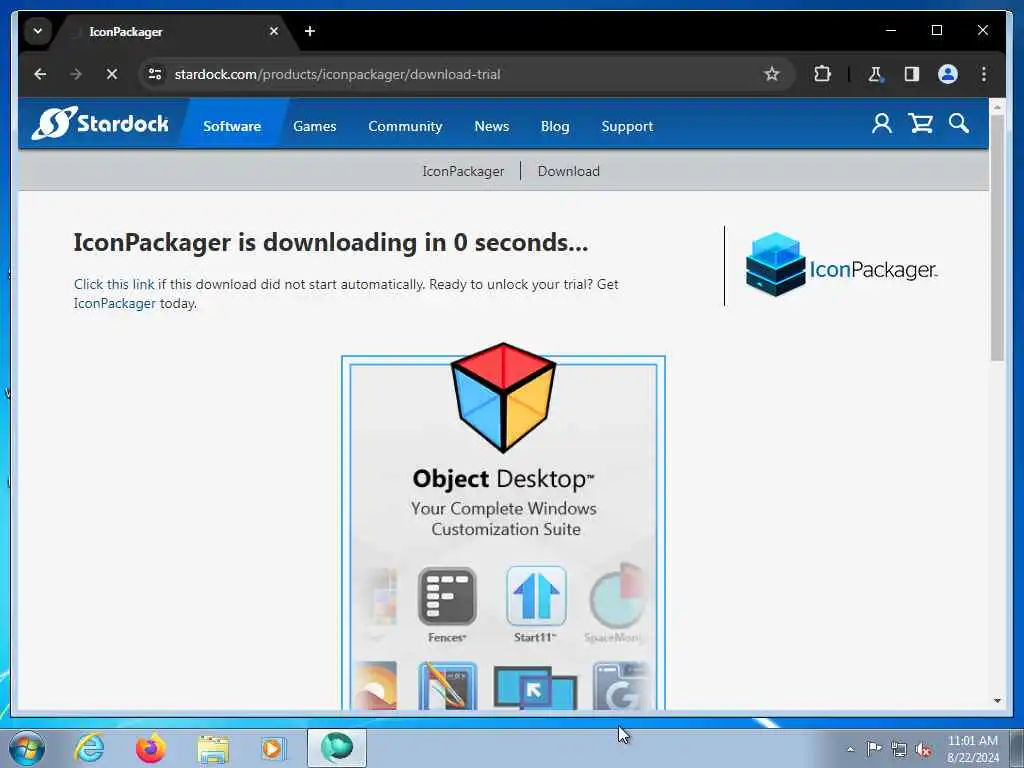Click the page vertical scrollbar thumb
The width and height of the screenshot is (1024, 768).
(997, 238)
